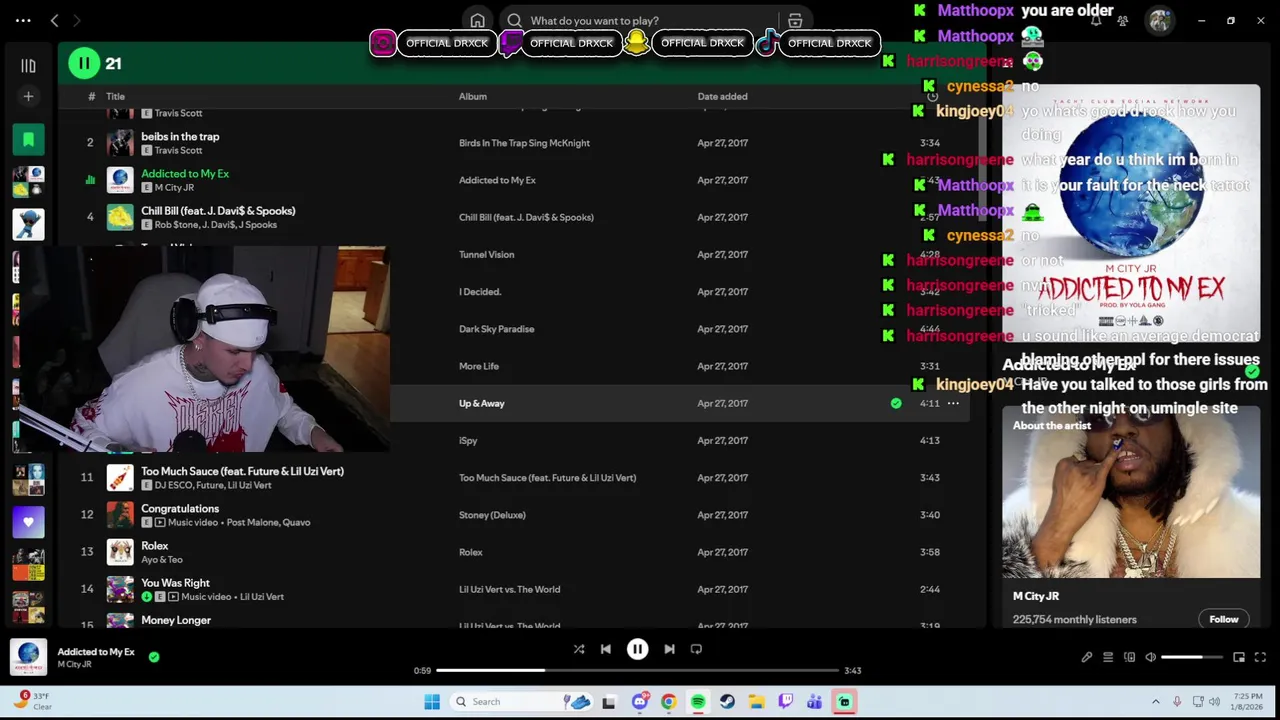The image size is (1280, 720).
Task: Expand Your Library sidebar
Action: [x=28, y=66]
